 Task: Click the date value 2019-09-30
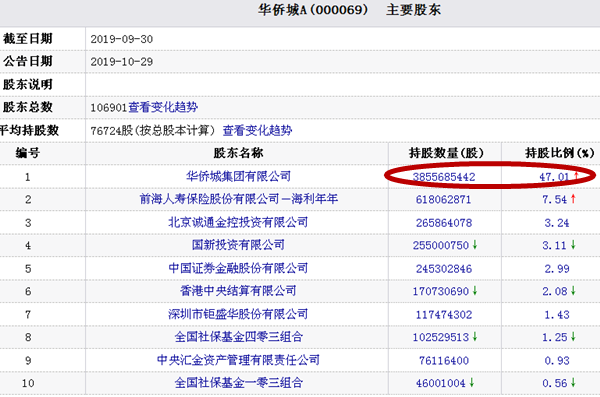tap(122, 39)
